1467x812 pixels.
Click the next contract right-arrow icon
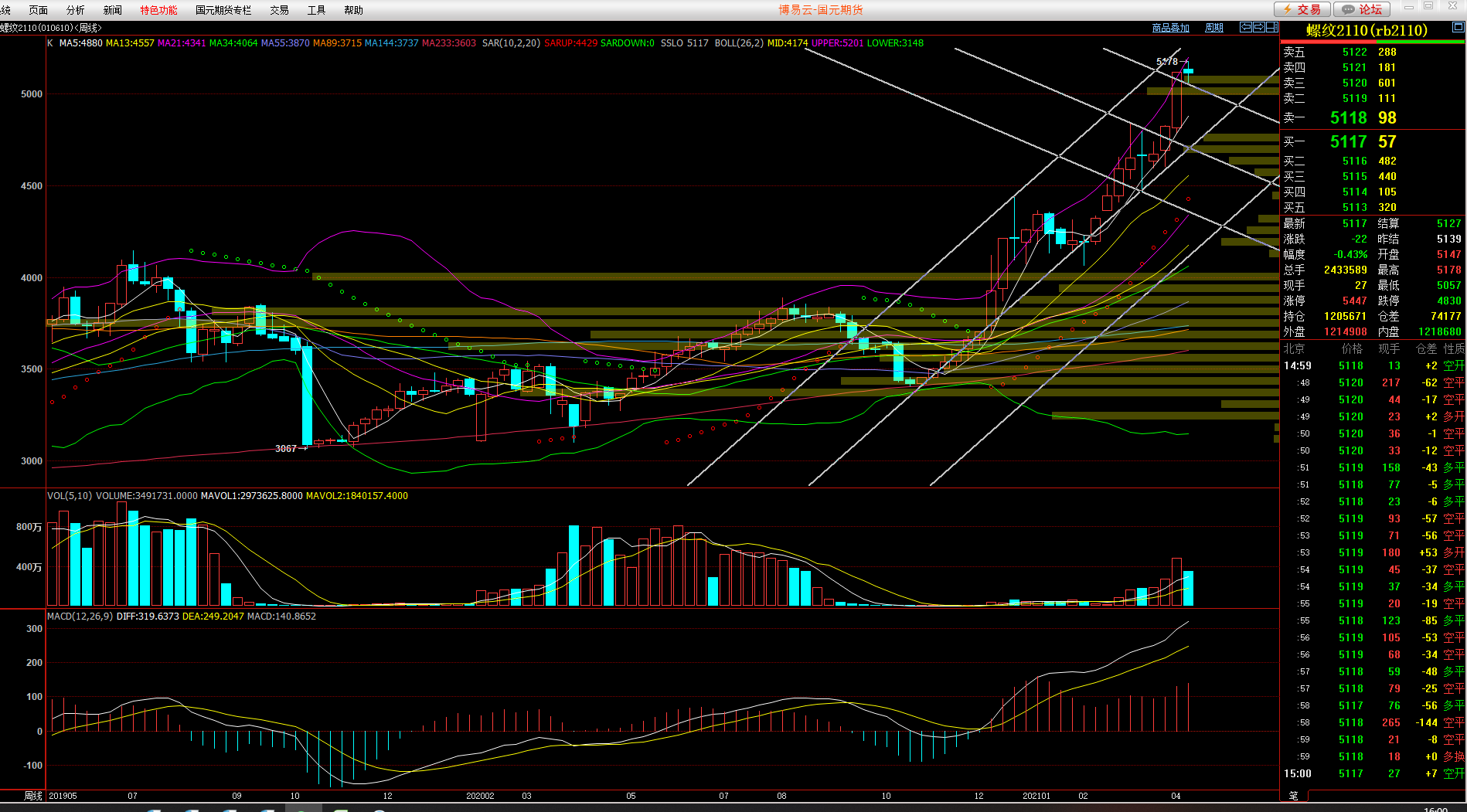point(1258,27)
